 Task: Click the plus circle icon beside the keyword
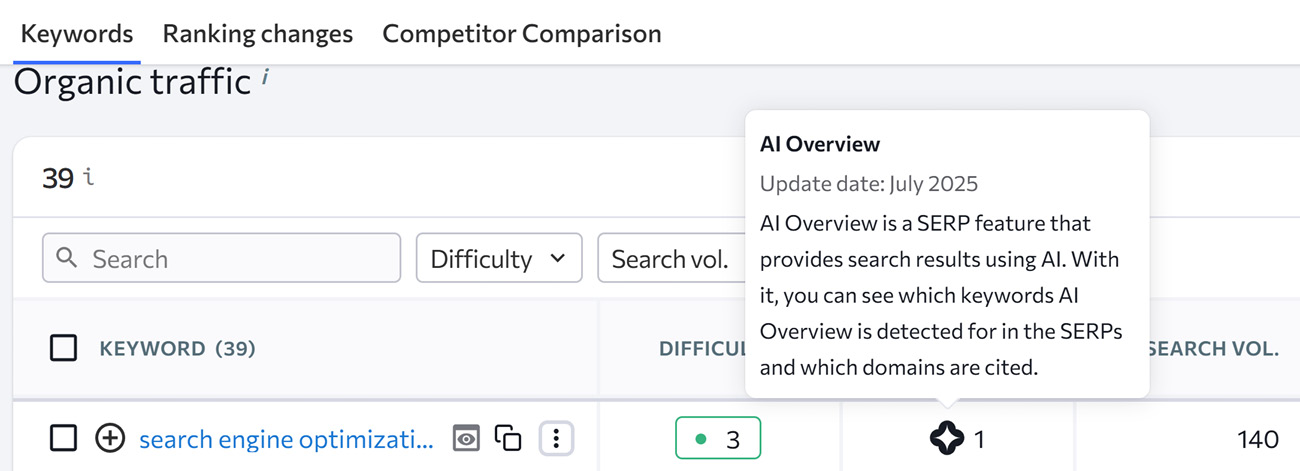click(110, 438)
